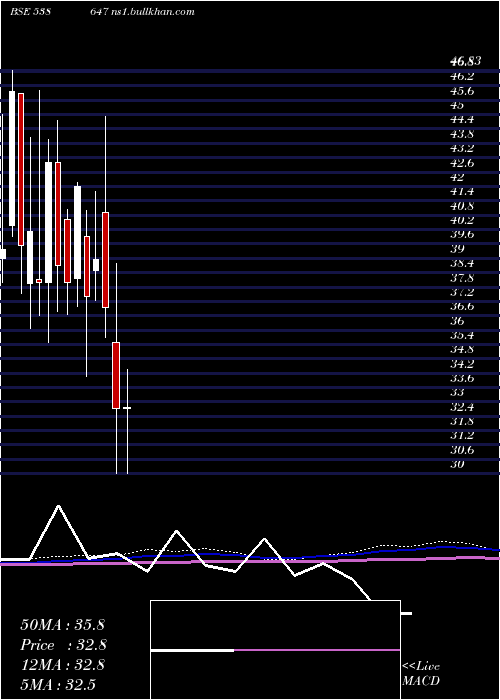Click the 43.8 axis label
Image resolution: width=500 pixels, height=700 pixels.
(462, 134)
